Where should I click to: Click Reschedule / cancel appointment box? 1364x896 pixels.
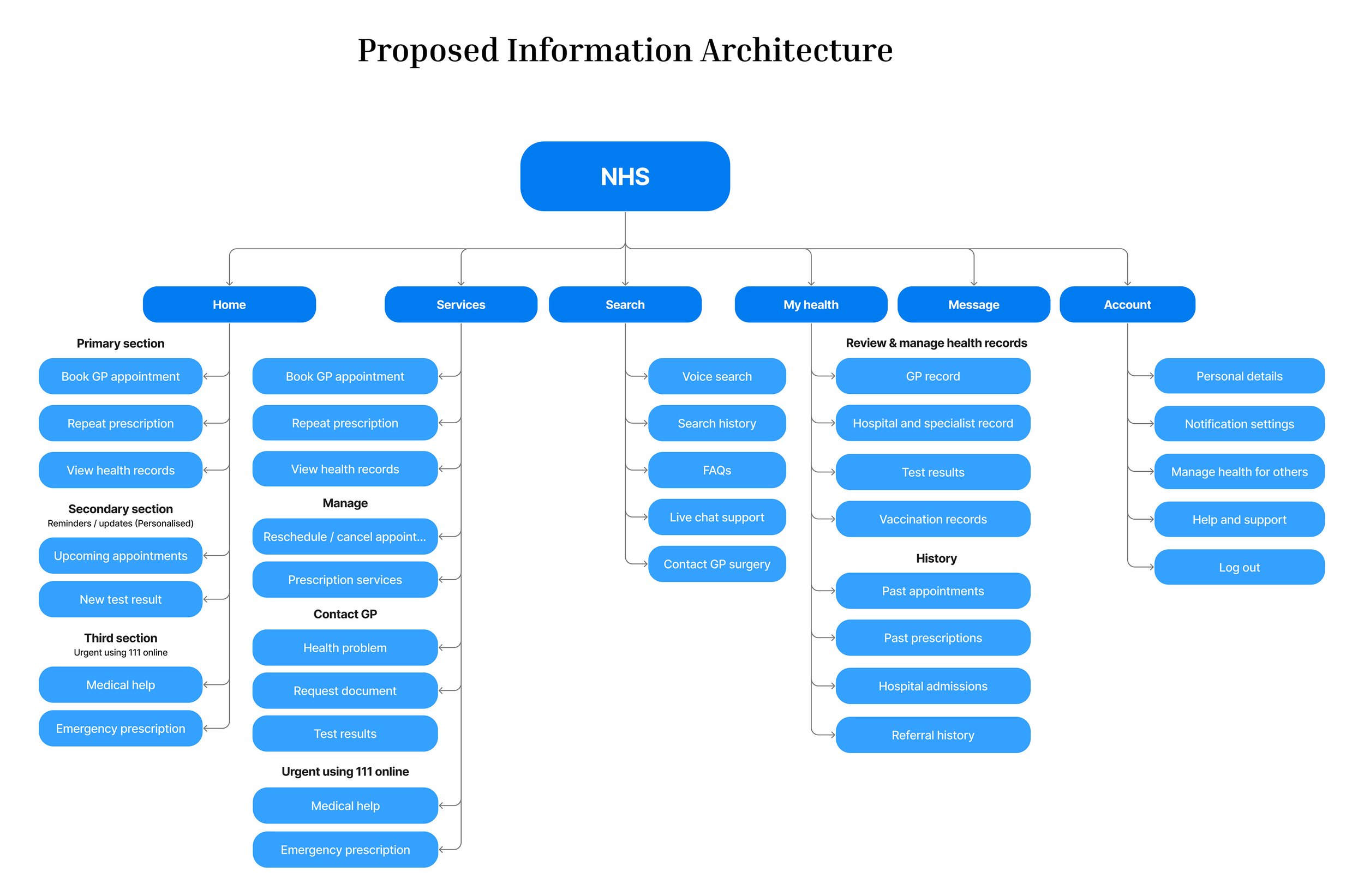click(344, 537)
